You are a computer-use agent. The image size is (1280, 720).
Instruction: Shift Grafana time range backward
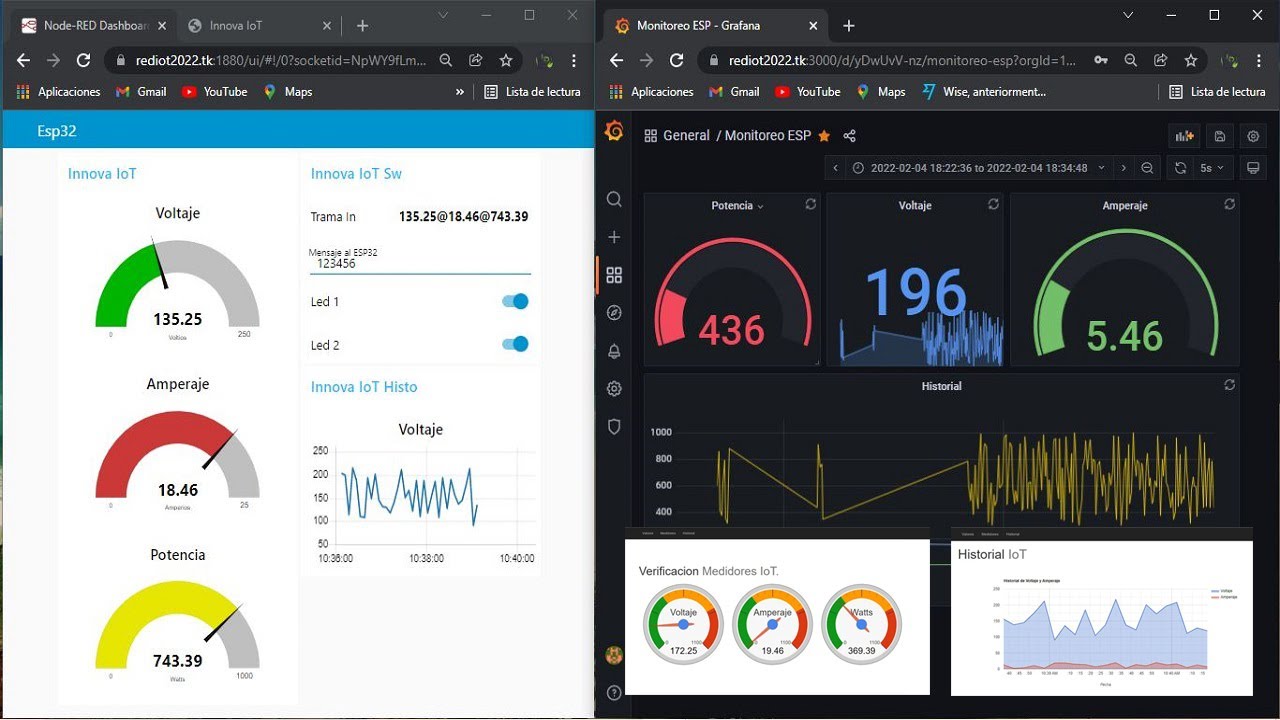836,168
